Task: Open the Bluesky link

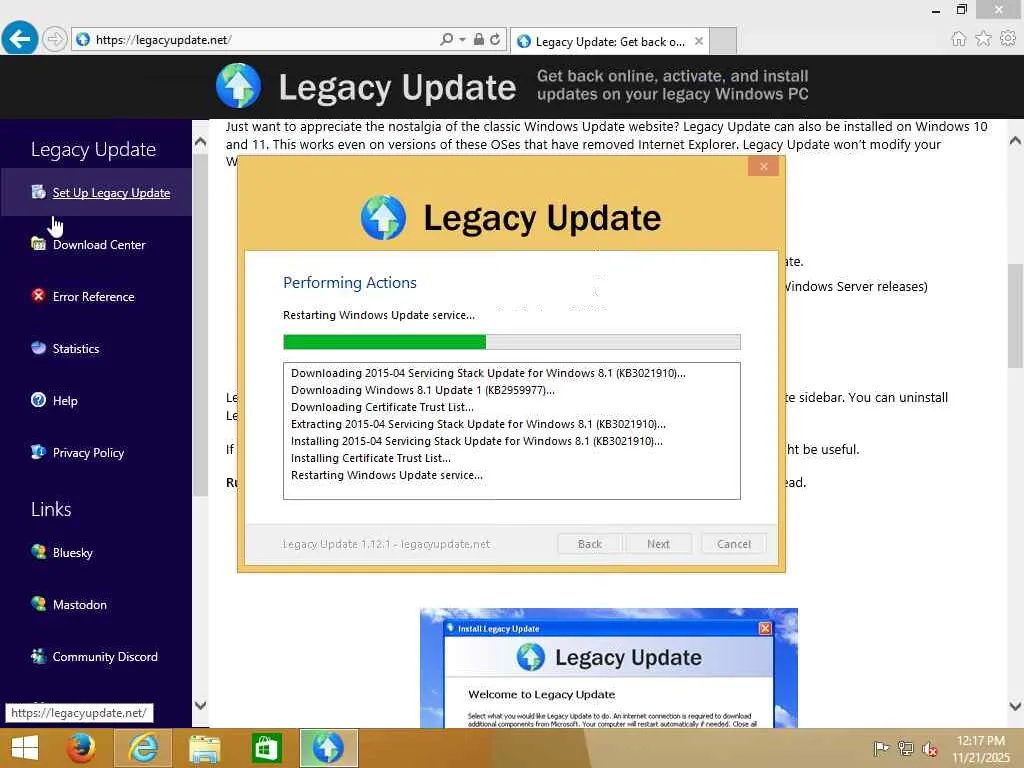Action: [x=72, y=552]
